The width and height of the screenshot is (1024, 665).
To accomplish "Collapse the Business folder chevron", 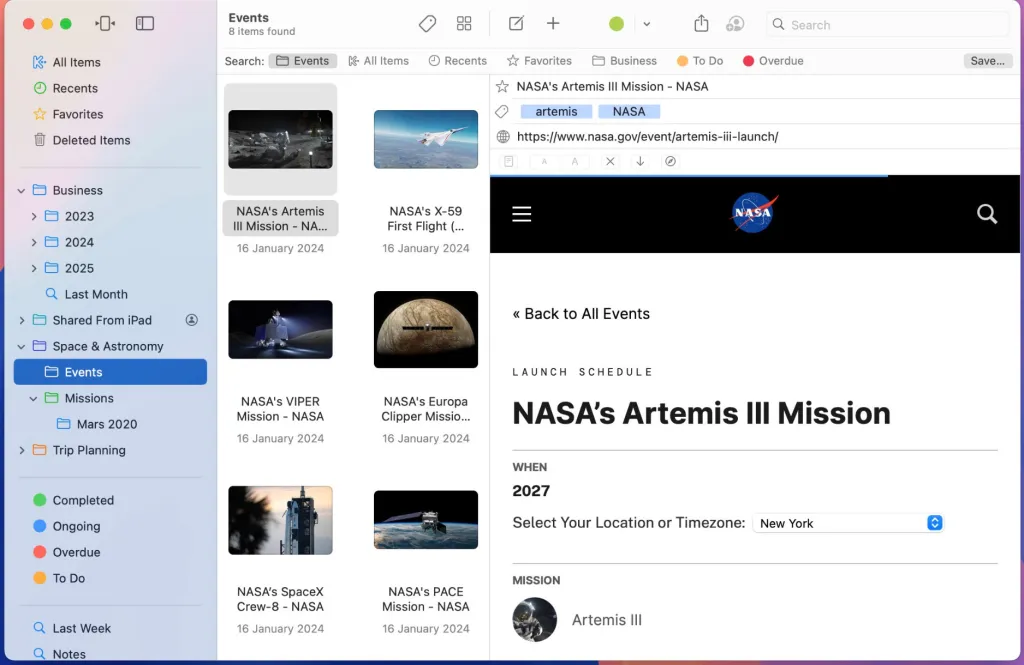I will tap(22, 191).
